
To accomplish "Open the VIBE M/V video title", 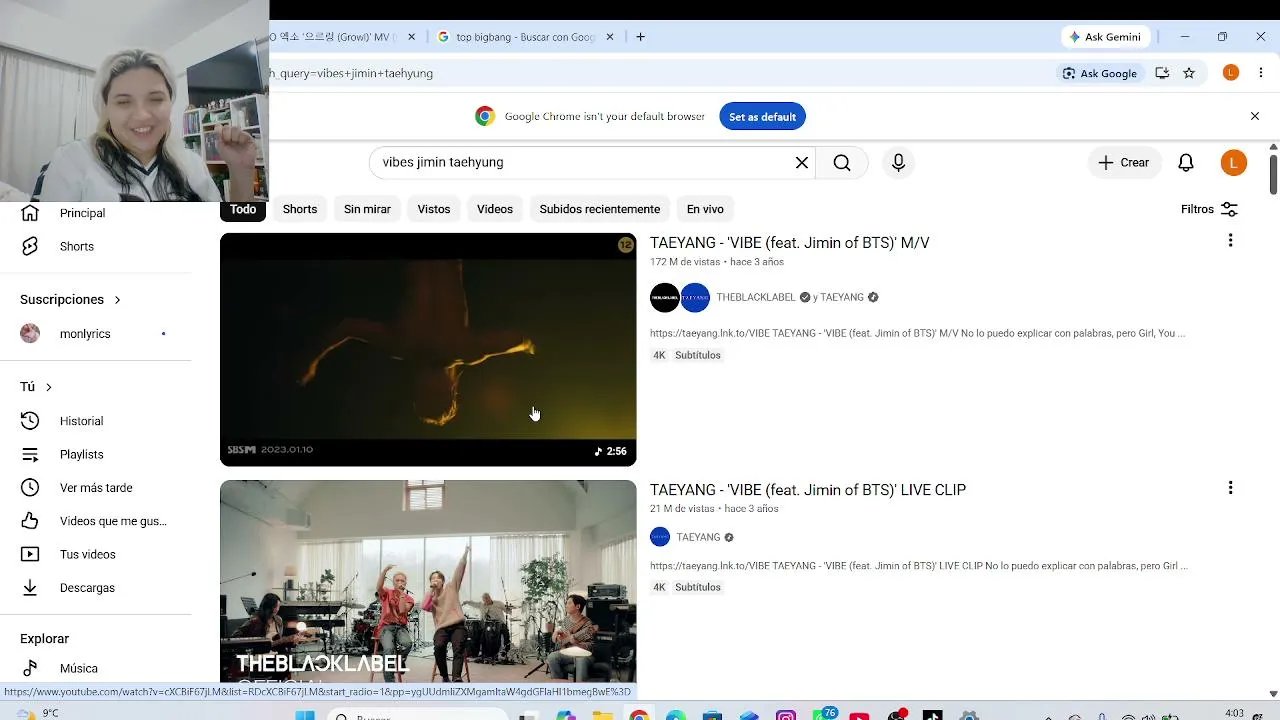I will tap(790, 243).
